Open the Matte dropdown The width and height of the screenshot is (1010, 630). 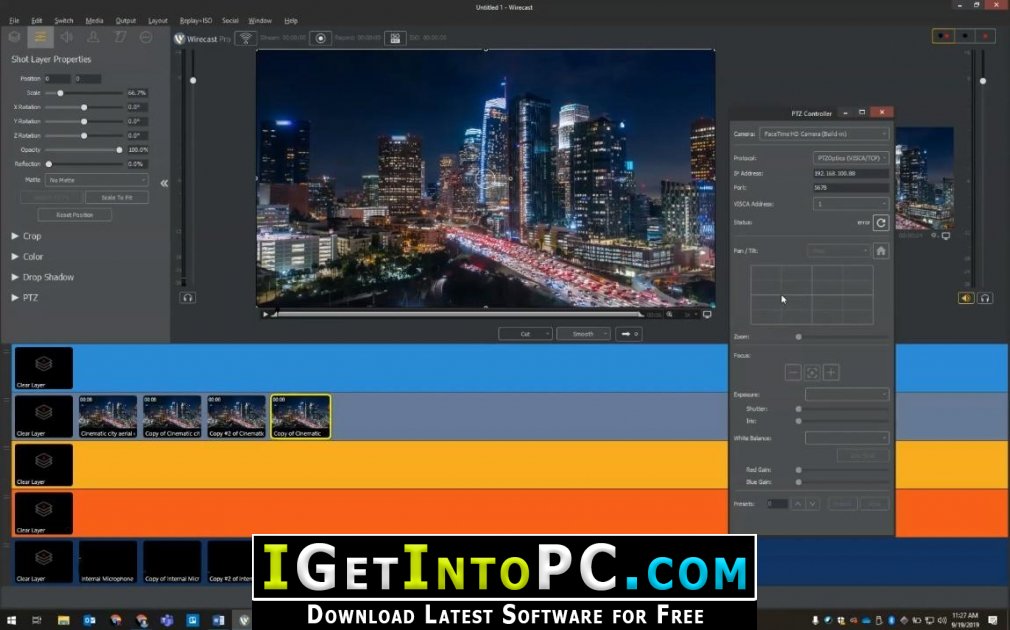pyautogui.click(x=97, y=180)
